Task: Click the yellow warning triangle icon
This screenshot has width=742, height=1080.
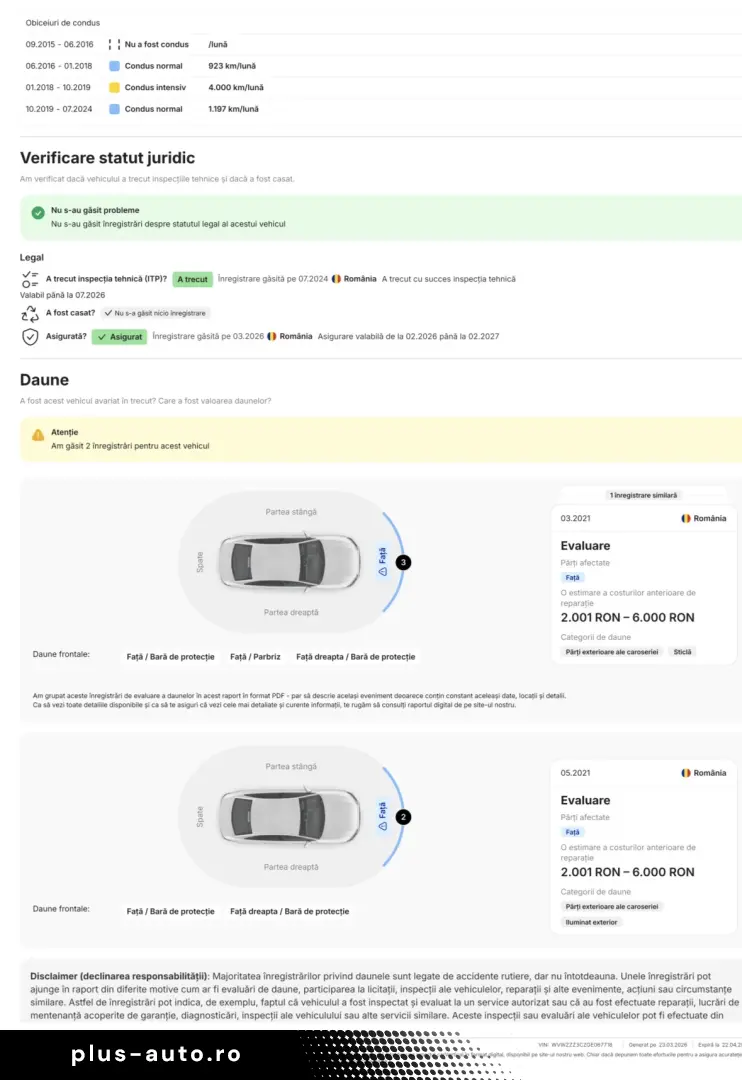Action: point(38,435)
